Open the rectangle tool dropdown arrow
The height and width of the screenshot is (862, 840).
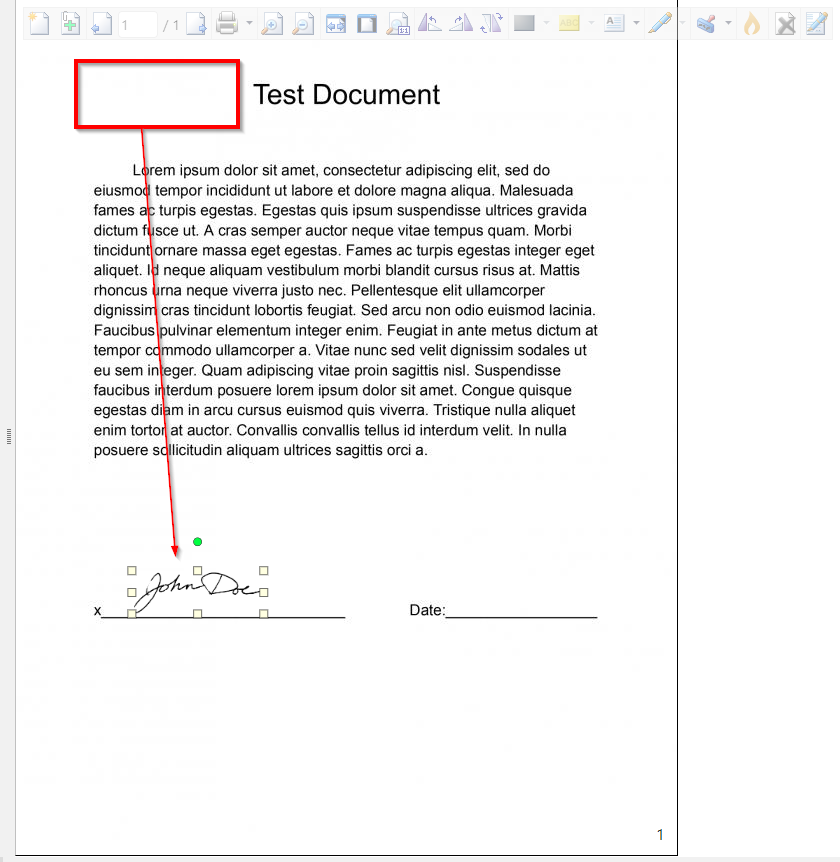[x=546, y=23]
